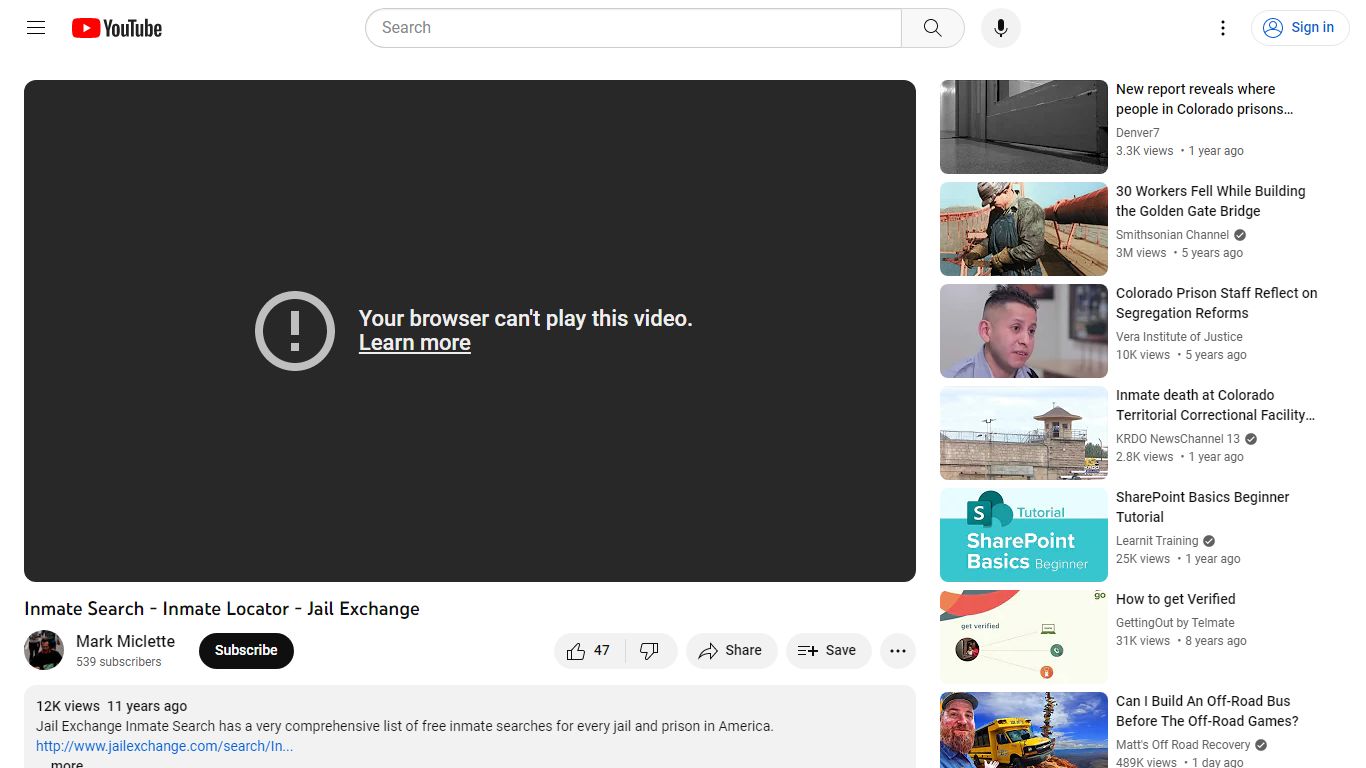1366x768 pixels.
Task: Open Colorado prisons report thumbnail
Action: pyautogui.click(x=1024, y=127)
